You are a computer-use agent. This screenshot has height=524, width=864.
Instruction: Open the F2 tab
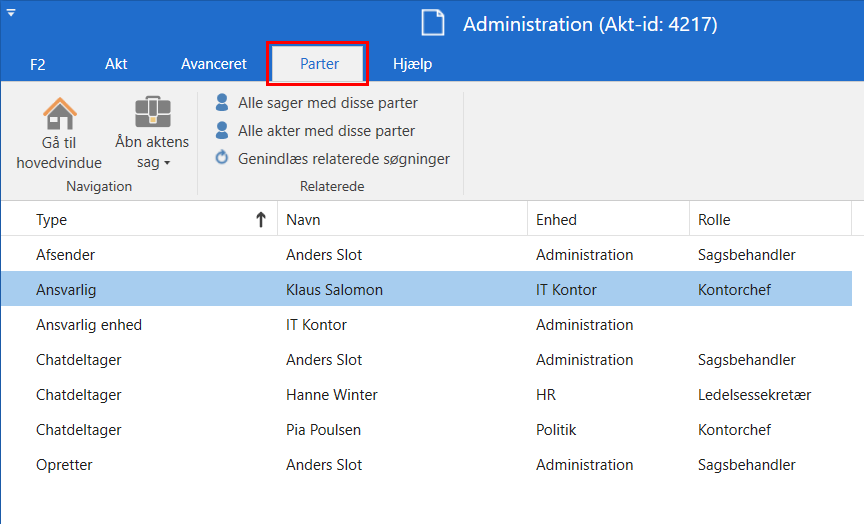pyautogui.click(x=38, y=64)
